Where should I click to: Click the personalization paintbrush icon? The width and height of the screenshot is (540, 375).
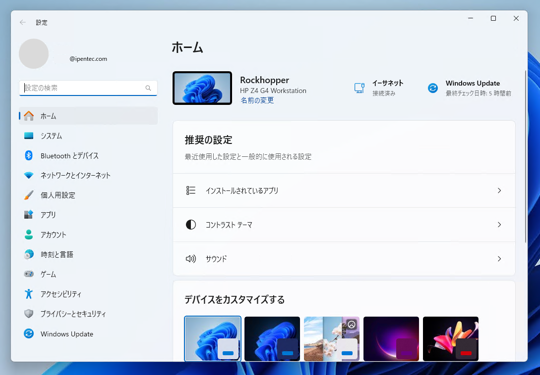(x=29, y=195)
